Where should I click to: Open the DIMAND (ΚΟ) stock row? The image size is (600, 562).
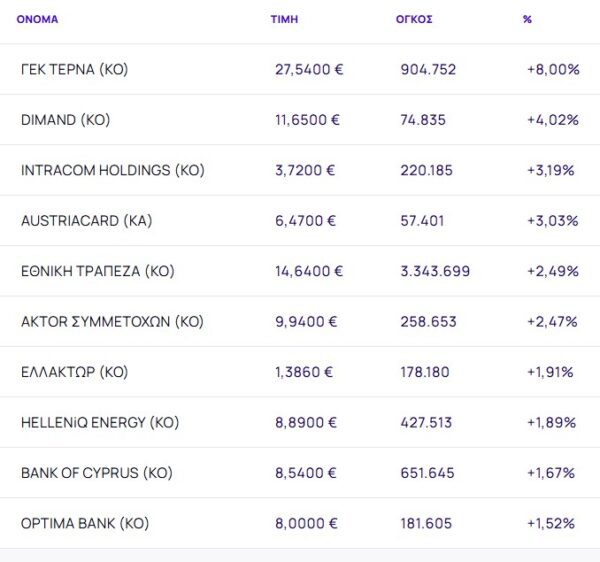tap(65, 120)
